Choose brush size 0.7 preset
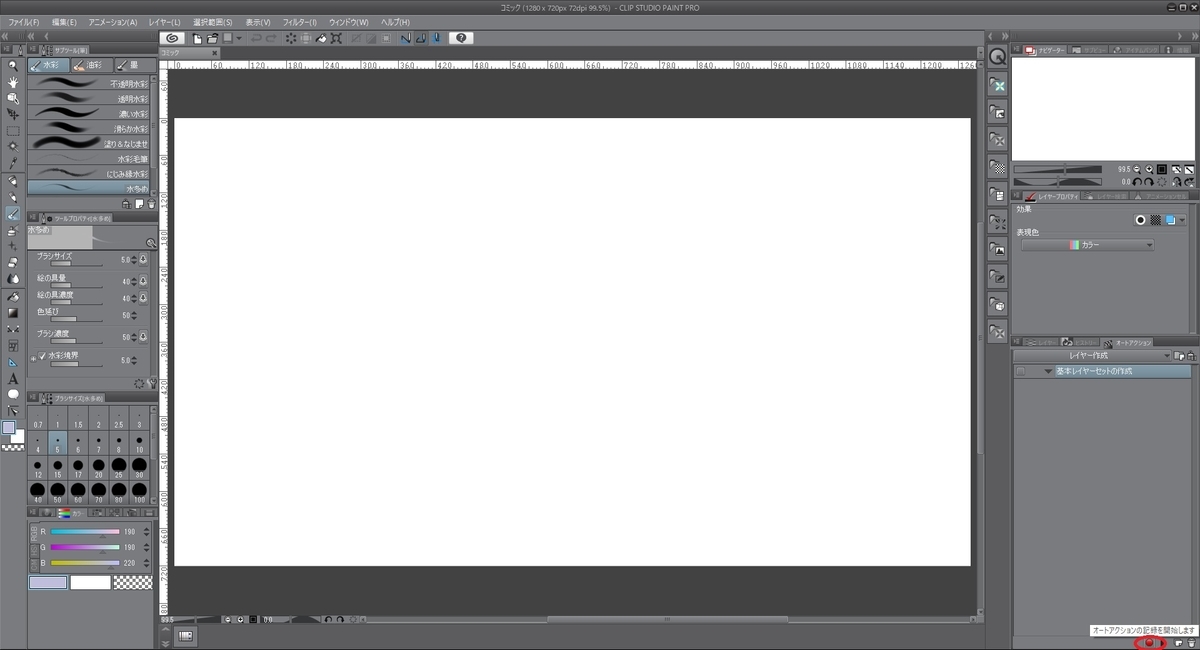Image resolution: width=1200 pixels, height=650 pixels. point(38,420)
